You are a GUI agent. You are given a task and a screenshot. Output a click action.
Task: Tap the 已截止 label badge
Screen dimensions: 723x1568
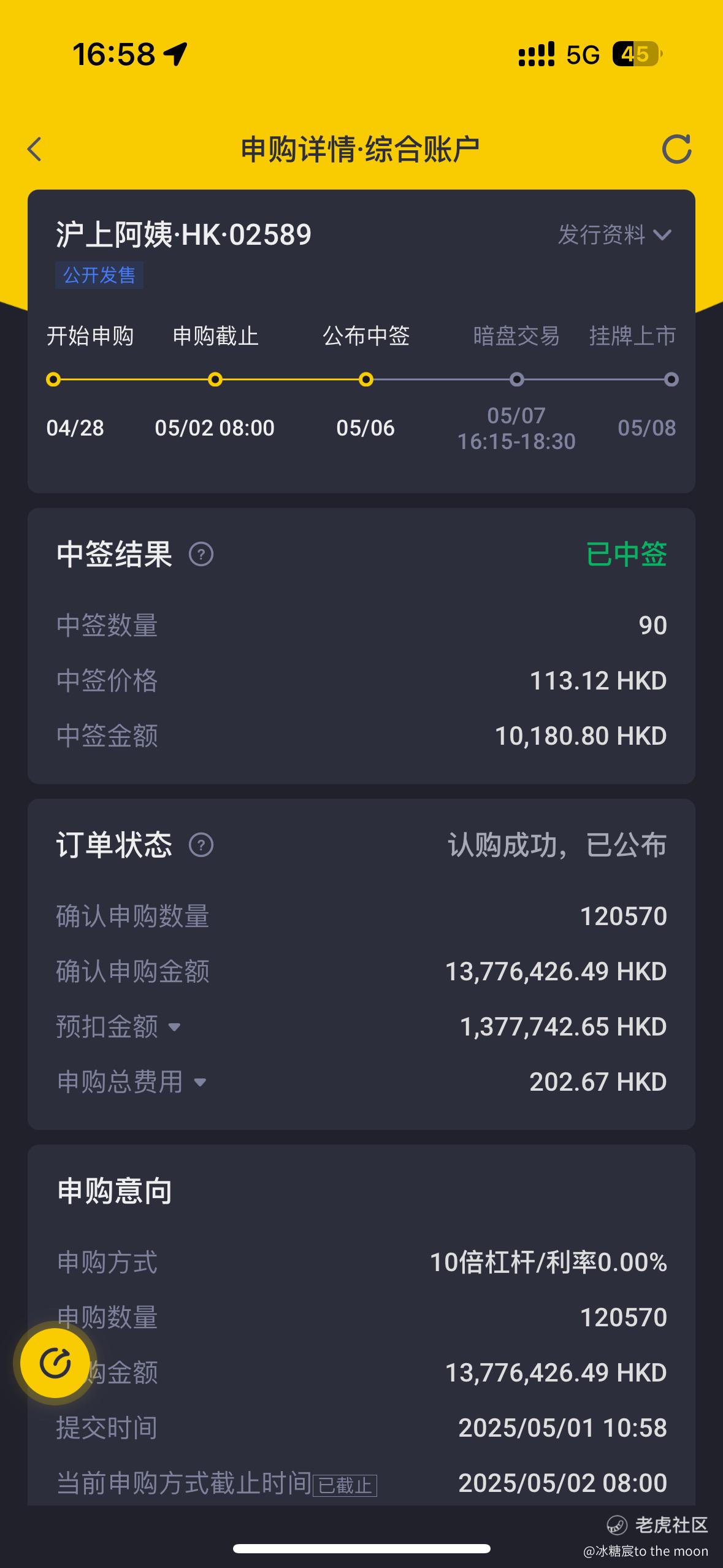345,1485
